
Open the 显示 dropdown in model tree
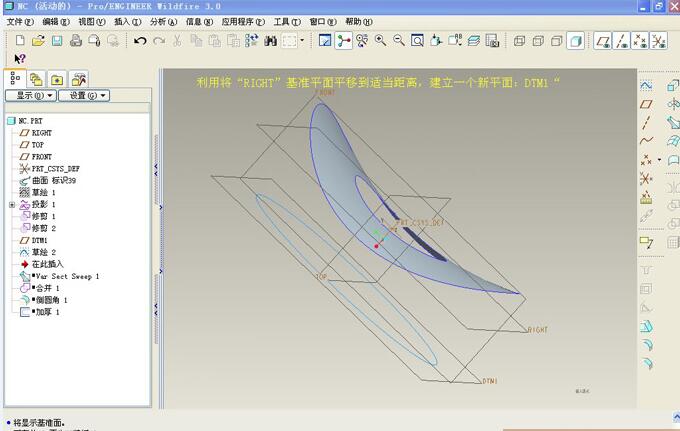coord(32,96)
